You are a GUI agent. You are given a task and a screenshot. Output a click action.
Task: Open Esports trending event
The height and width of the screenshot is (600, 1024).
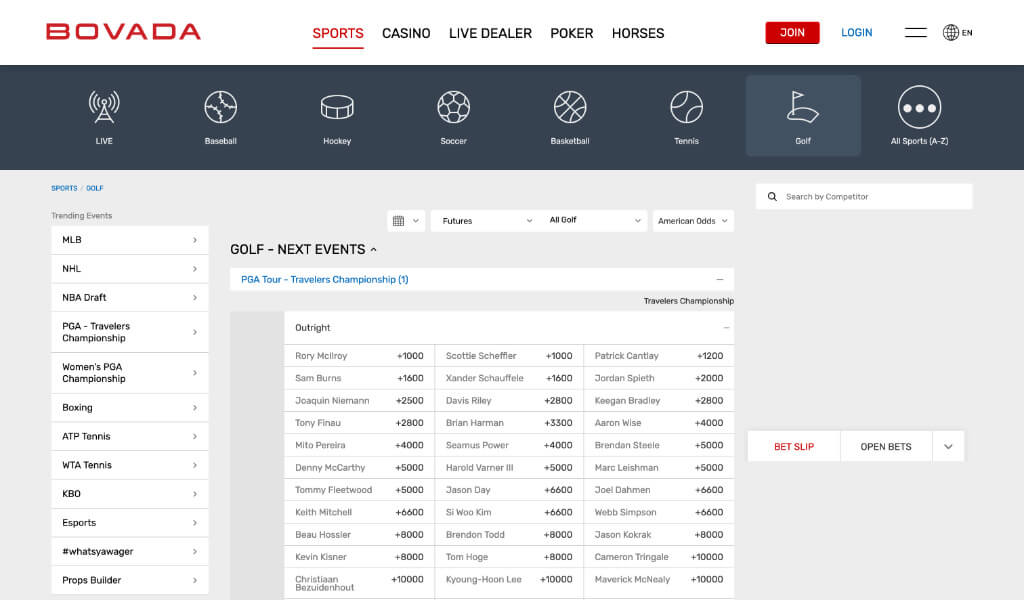coord(130,522)
